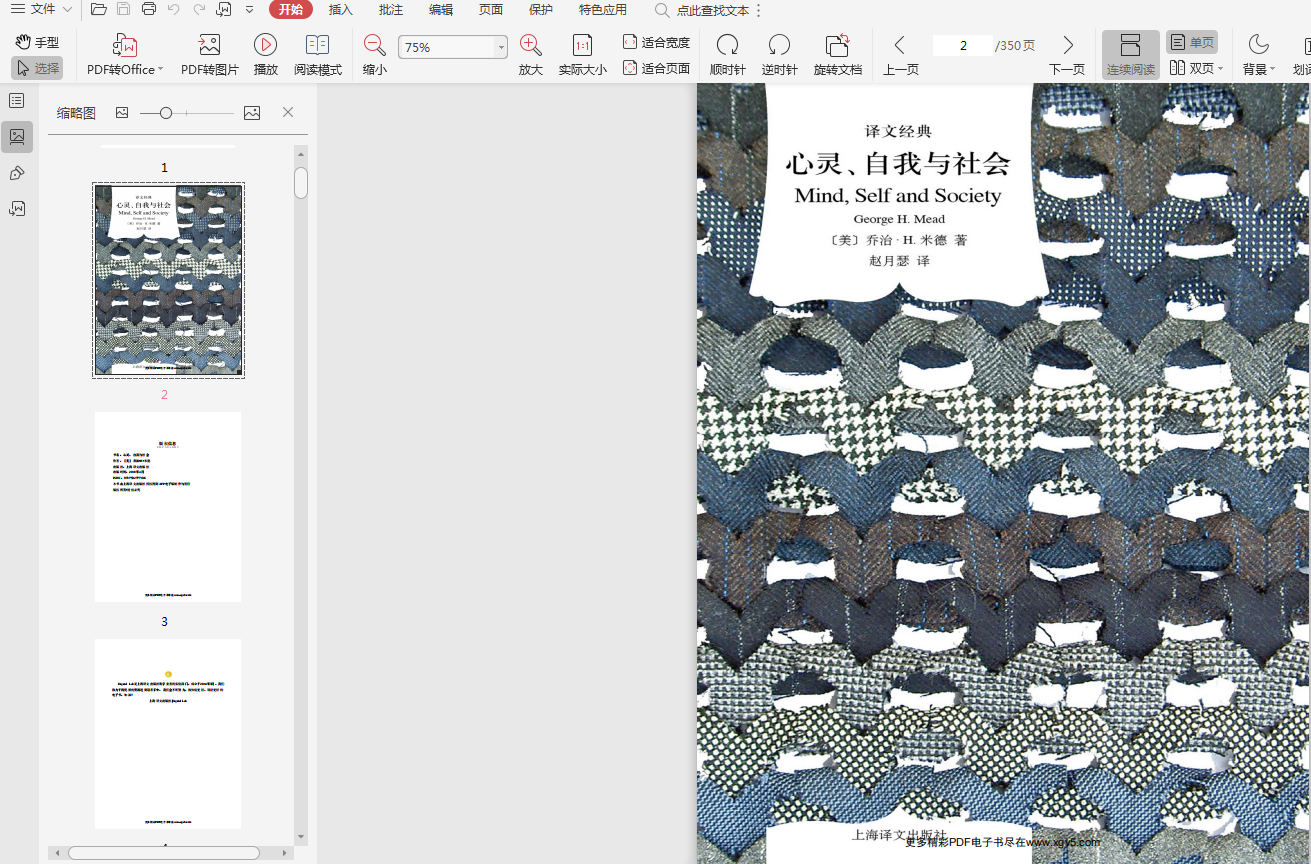
Task: Start slideshow with 播放 icon
Action: (265, 46)
